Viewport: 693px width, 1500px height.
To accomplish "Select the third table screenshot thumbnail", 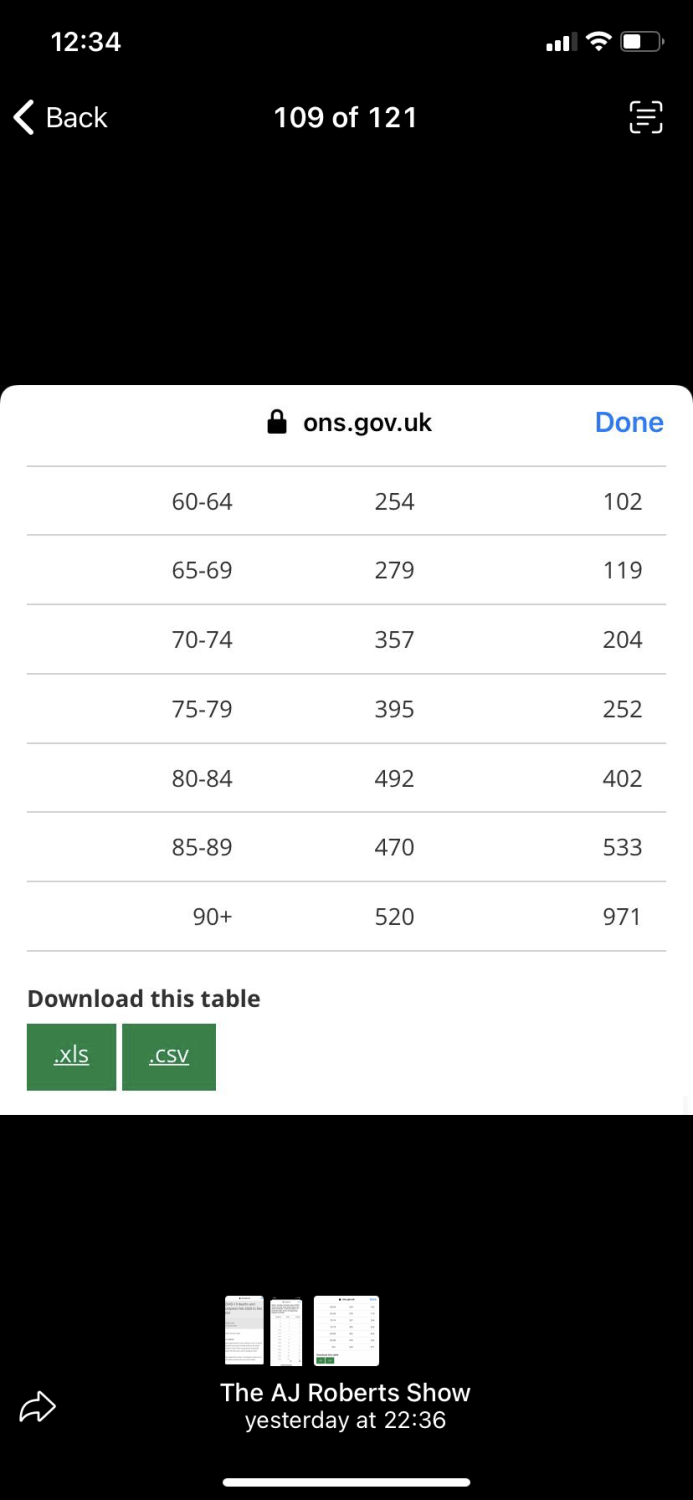I will click(x=346, y=1330).
